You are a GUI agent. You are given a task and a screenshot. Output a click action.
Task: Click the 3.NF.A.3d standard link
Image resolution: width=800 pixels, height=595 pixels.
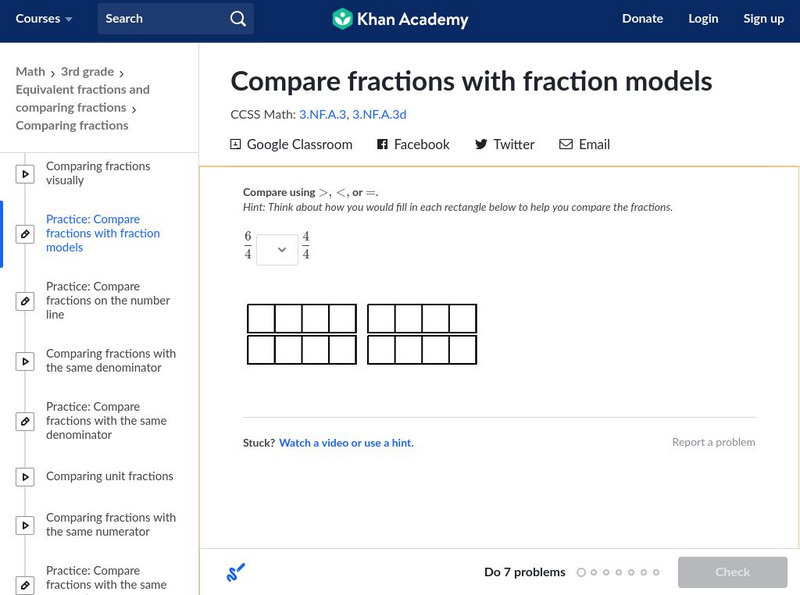pyautogui.click(x=379, y=115)
